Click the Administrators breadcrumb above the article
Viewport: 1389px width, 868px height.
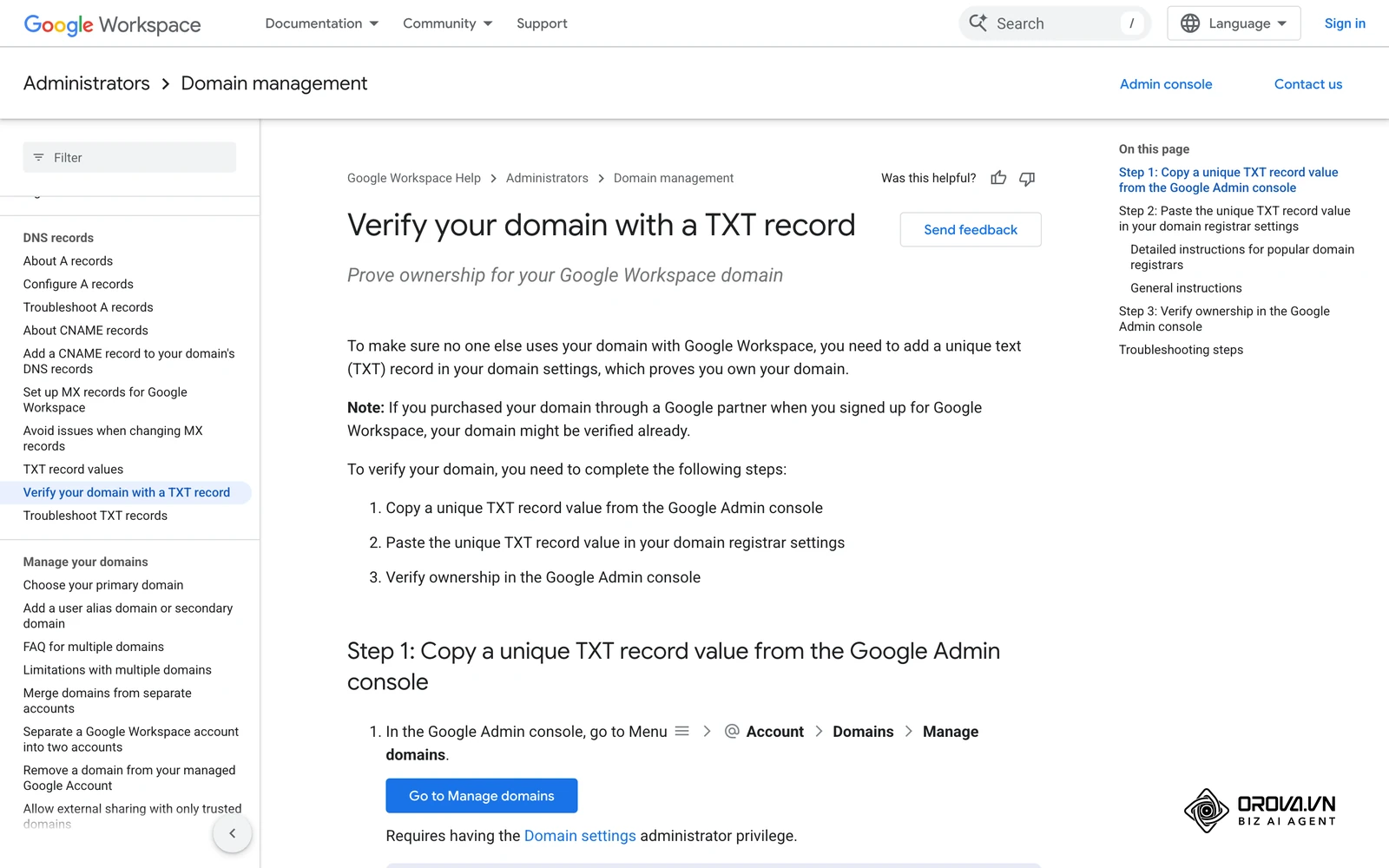pyautogui.click(x=547, y=178)
